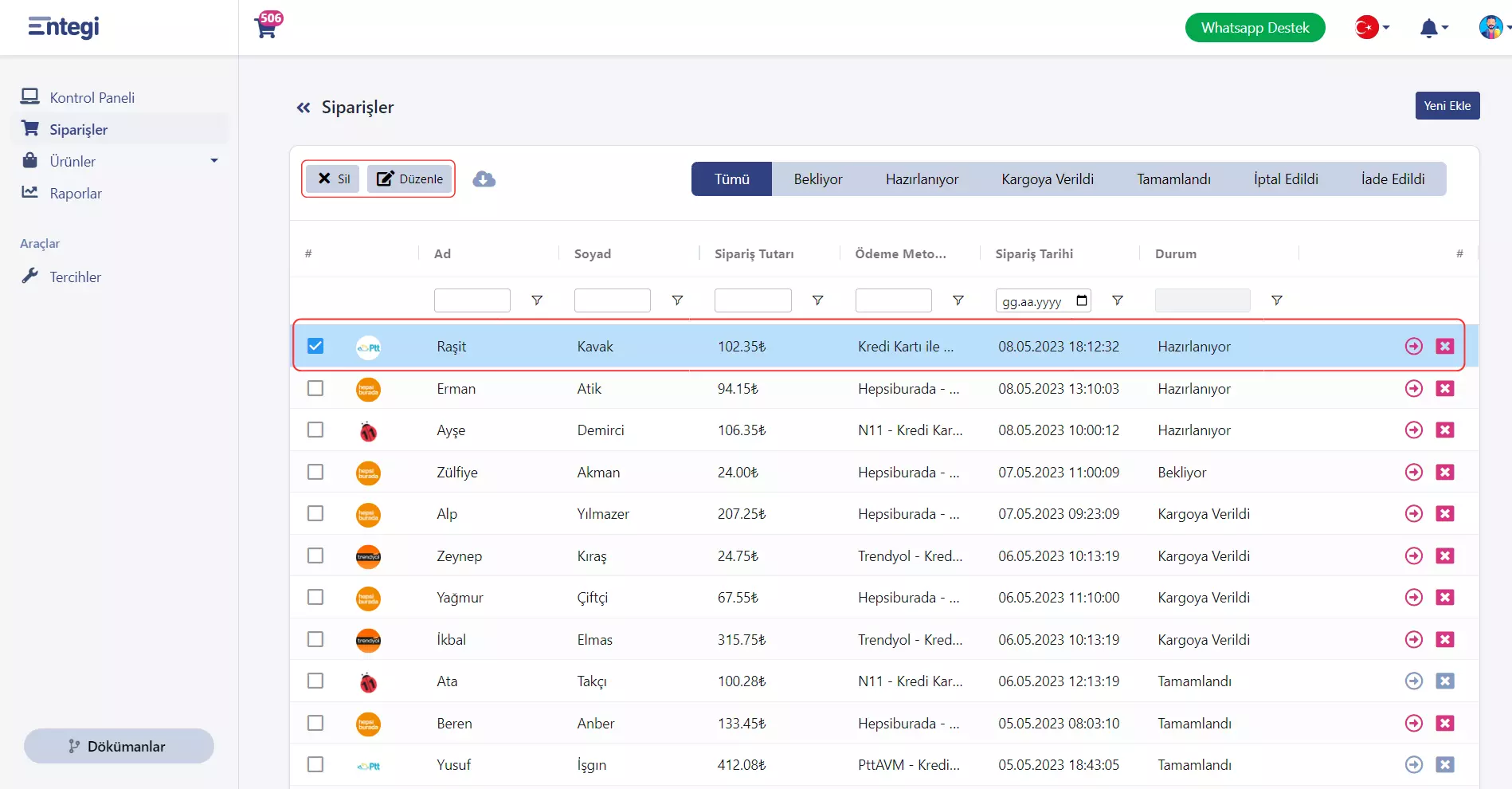Open Whatsapp Destek support
Viewport: 1512px width, 789px height.
point(1255,28)
